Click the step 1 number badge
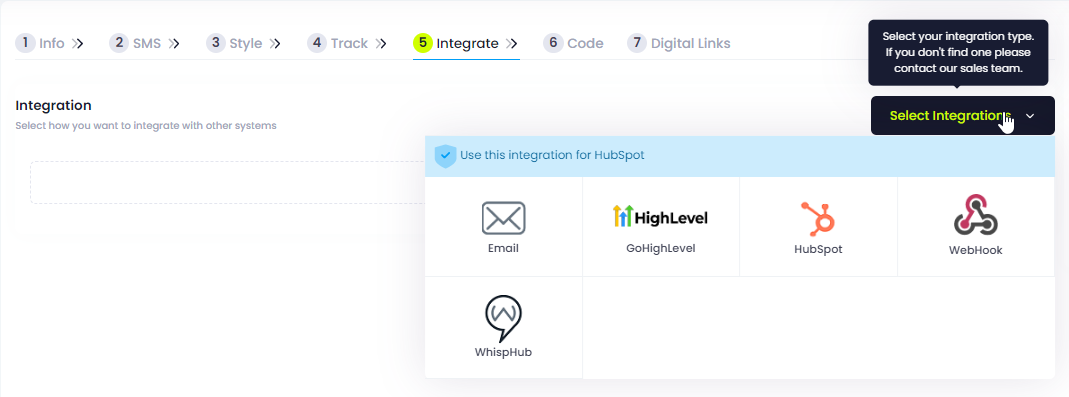1069x397 pixels. pos(25,43)
